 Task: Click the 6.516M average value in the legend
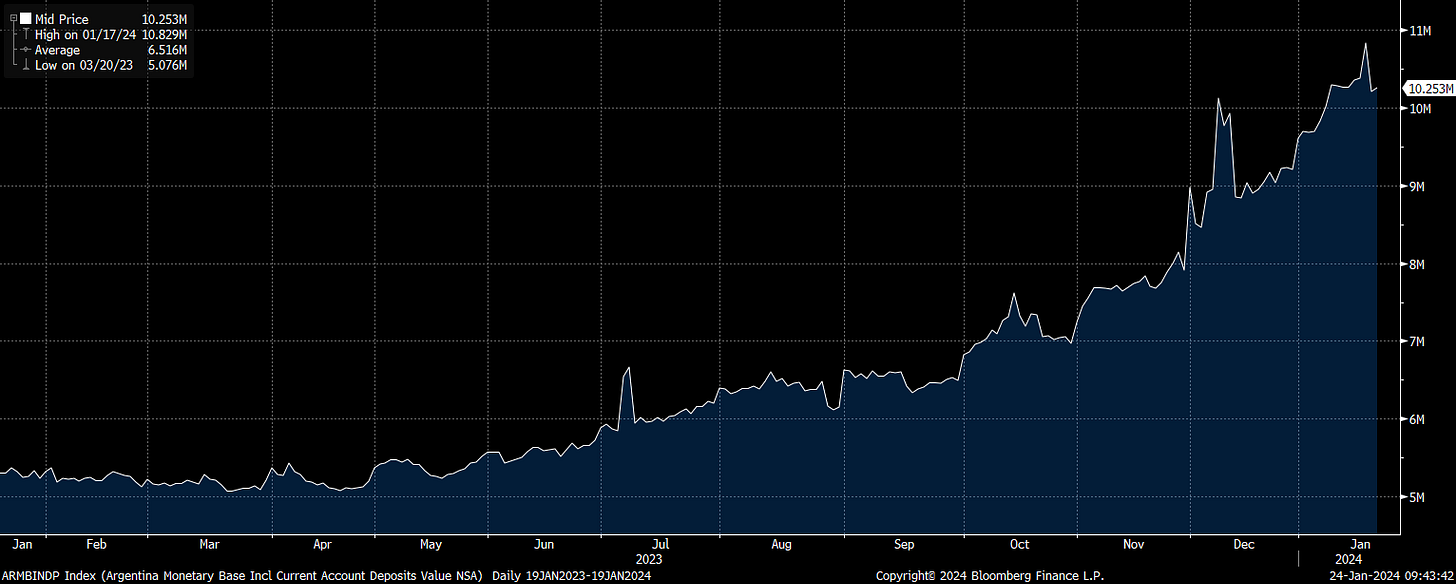[168, 50]
